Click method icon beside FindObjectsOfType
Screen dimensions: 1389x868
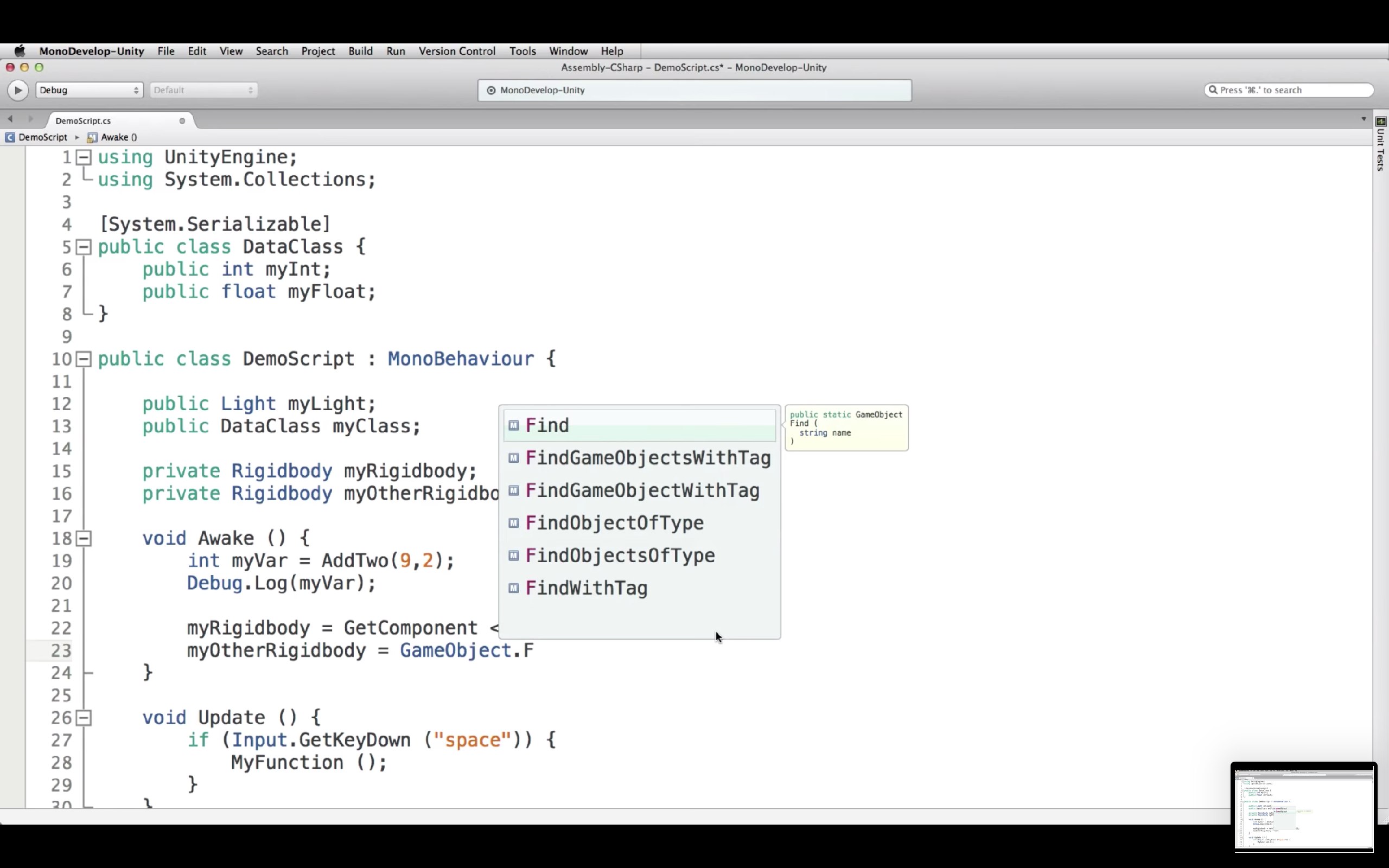coord(514,556)
